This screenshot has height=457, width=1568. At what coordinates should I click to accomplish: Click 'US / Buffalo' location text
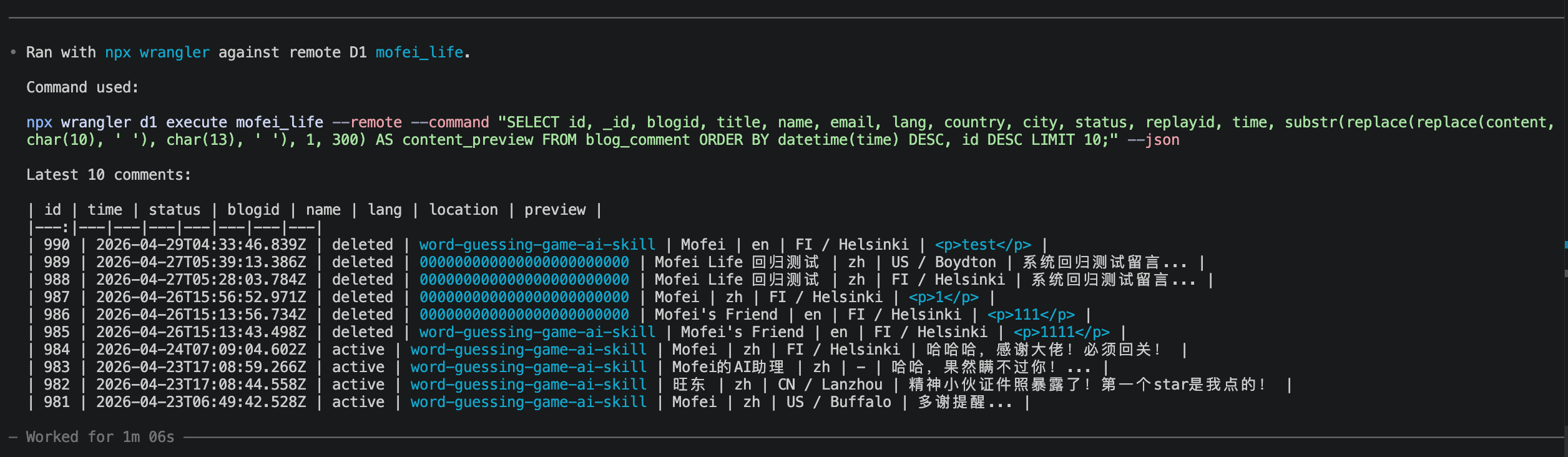(x=839, y=402)
